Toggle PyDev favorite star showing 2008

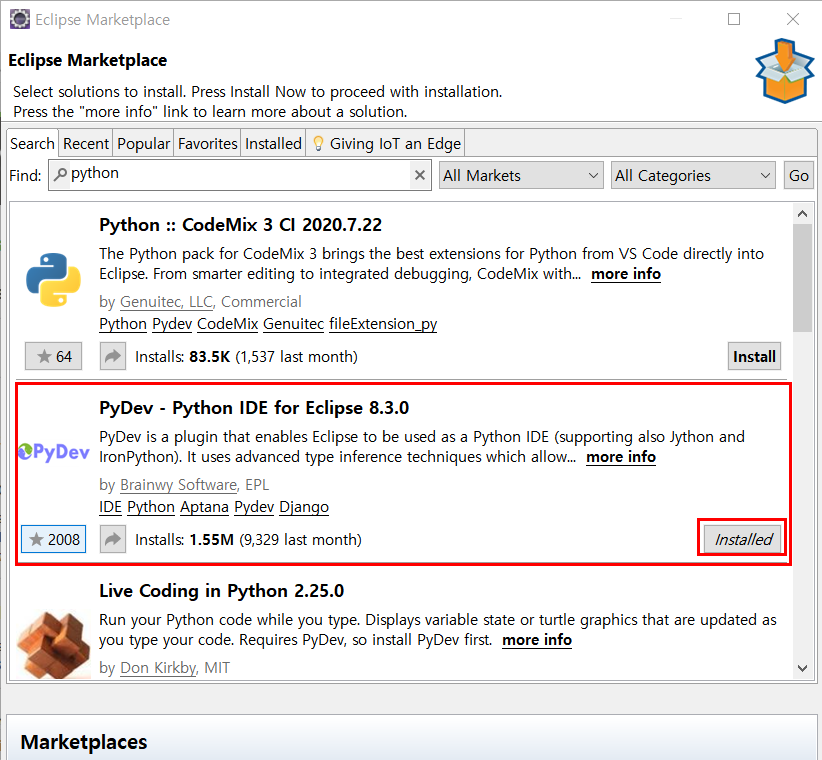pos(53,539)
